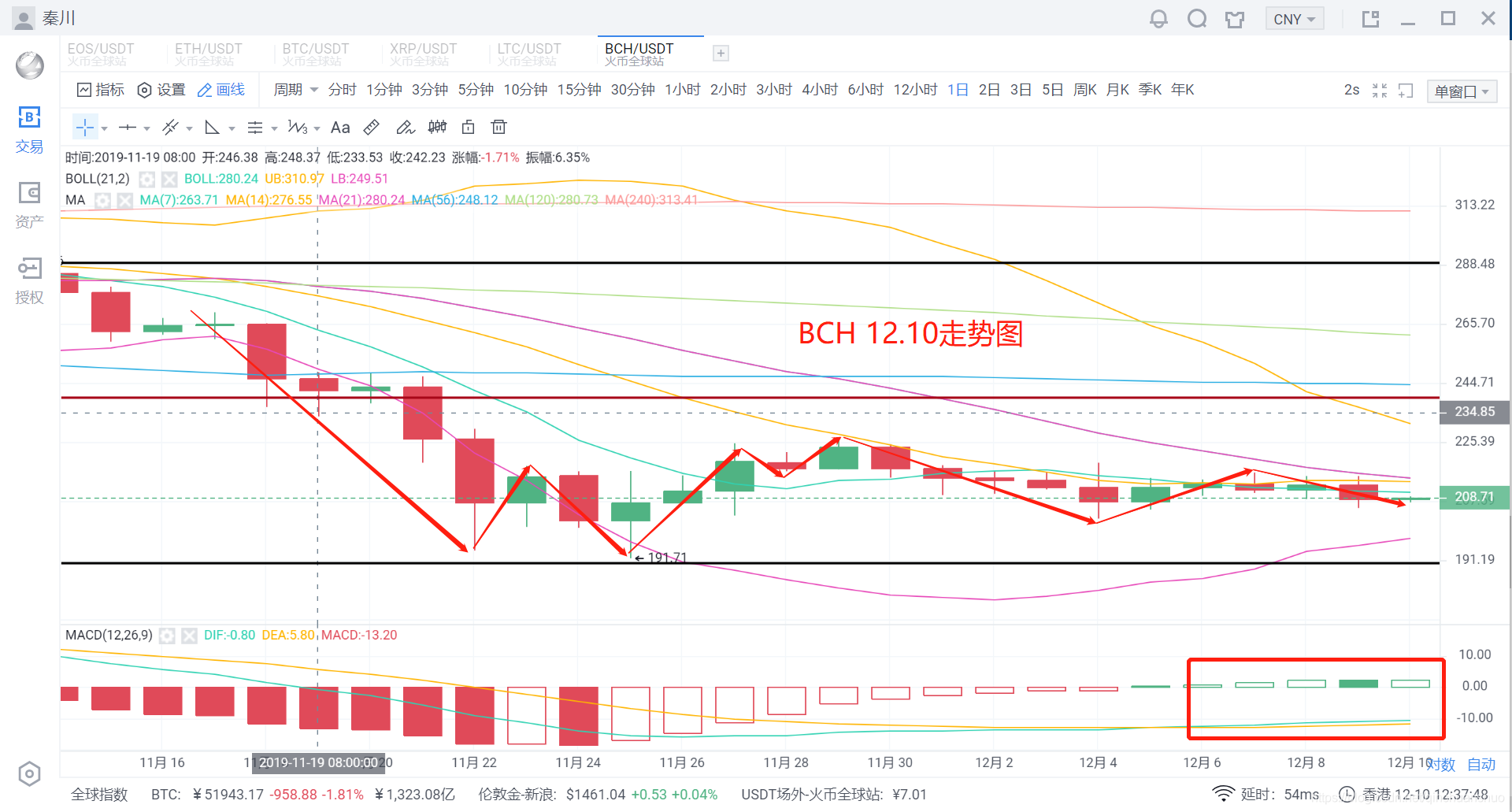Select the 1日 period
The image size is (1512, 812).
click(x=958, y=90)
